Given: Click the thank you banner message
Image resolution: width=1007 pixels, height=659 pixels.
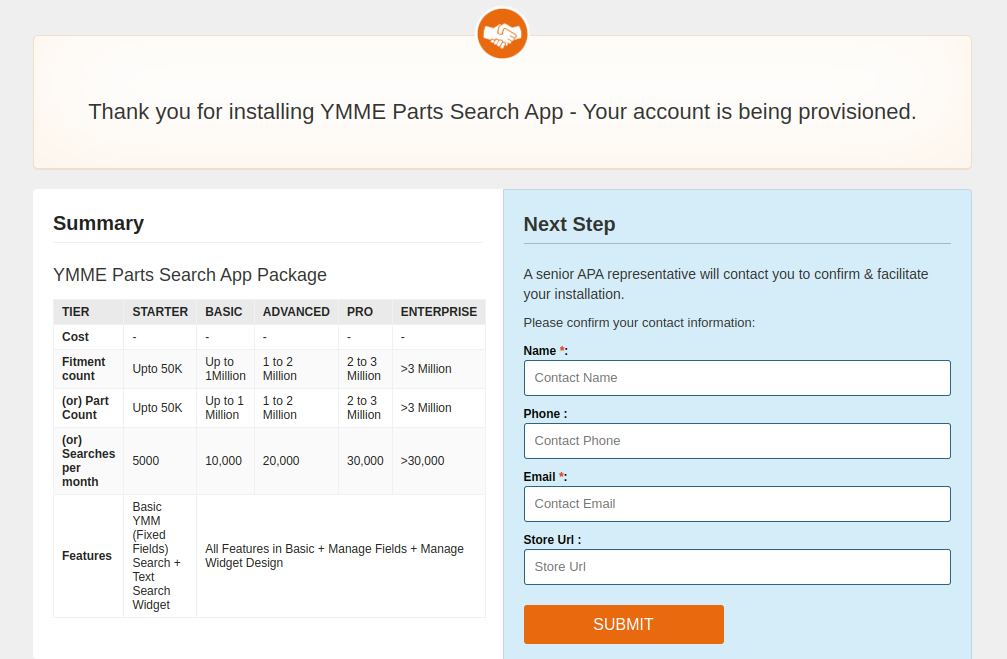Looking at the screenshot, I should pyautogui.click(x=502, y=112).
